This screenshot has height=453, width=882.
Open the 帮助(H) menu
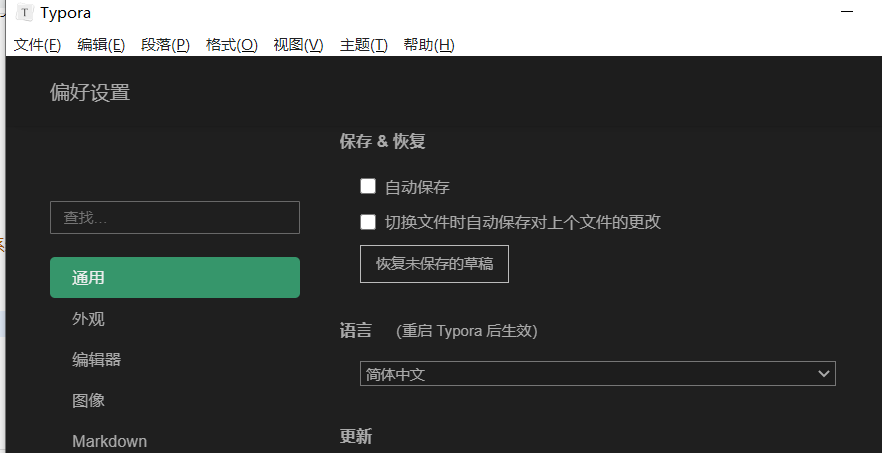point(428,45)
